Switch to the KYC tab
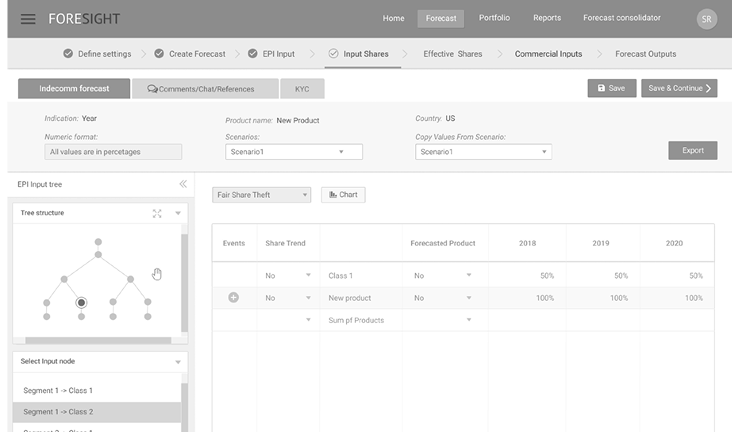This screenshot has width=735, height=432. pyautogui.click(x=302, y=89)
